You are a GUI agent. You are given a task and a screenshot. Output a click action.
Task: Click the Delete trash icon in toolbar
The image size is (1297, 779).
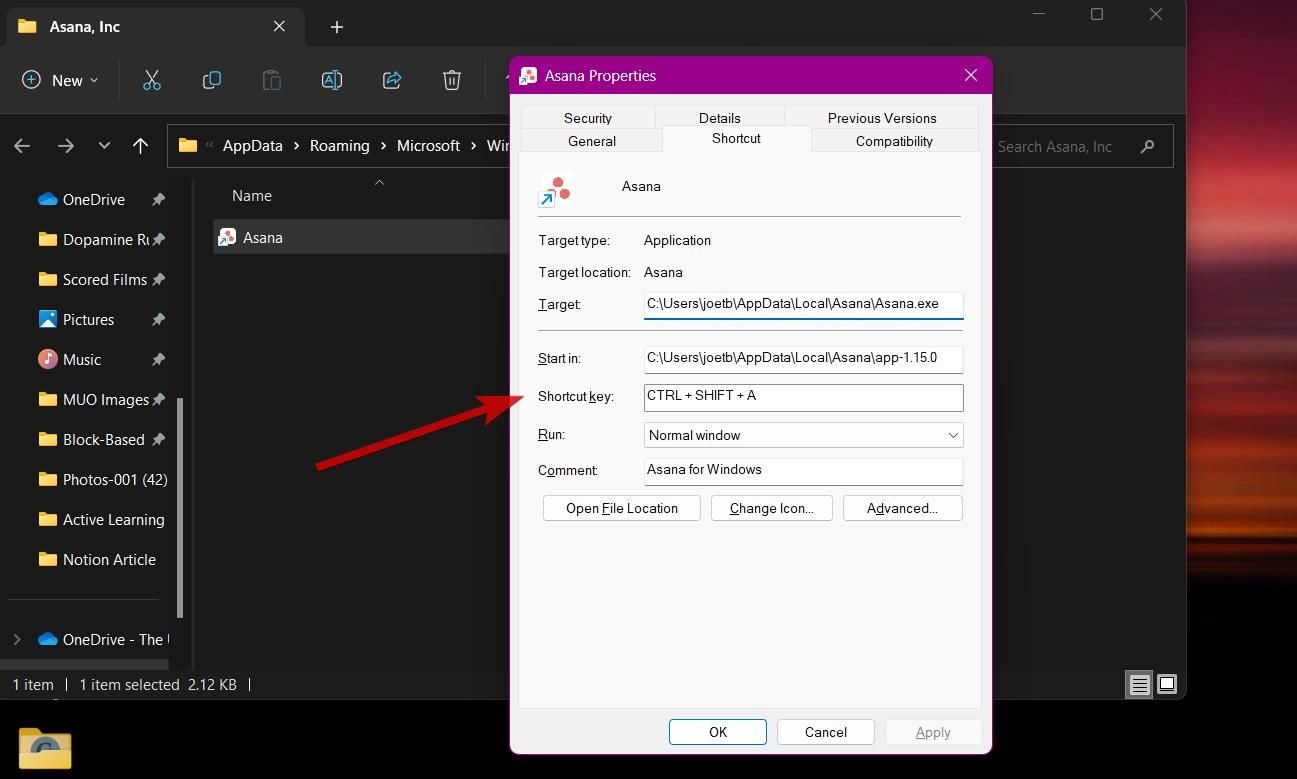pos(452,80)
